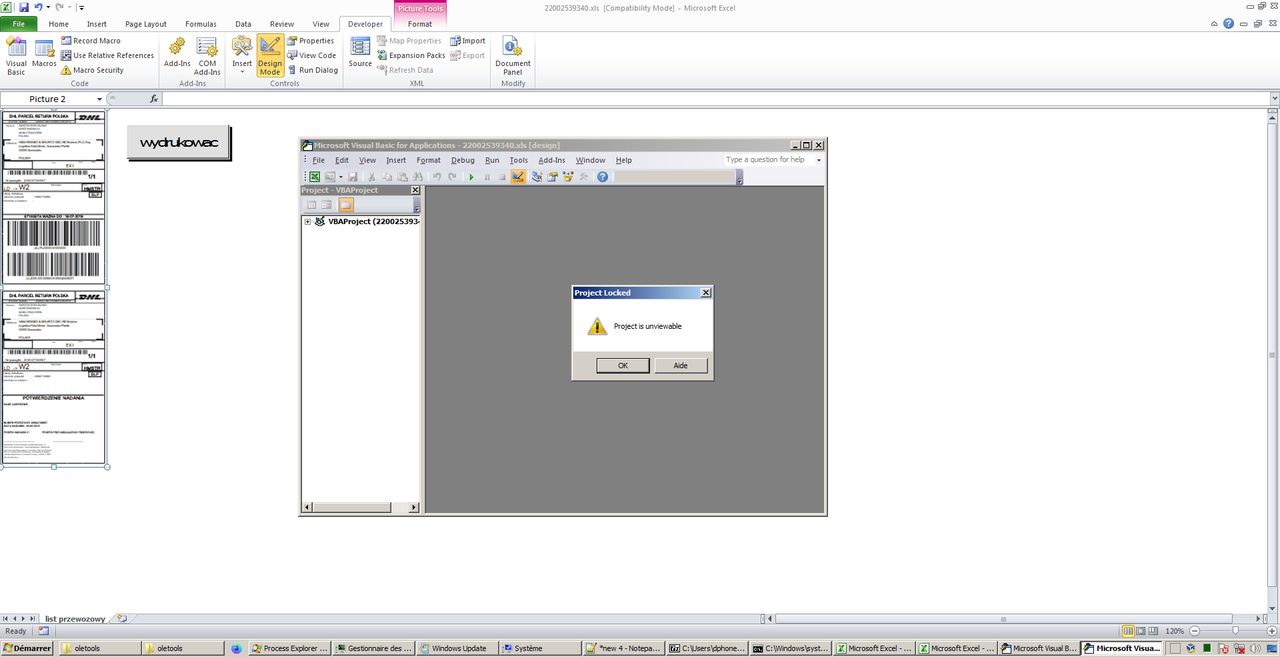Open the Name Box dropdown
Screen dimensions: 1280x657
click(x=99, y=99)
